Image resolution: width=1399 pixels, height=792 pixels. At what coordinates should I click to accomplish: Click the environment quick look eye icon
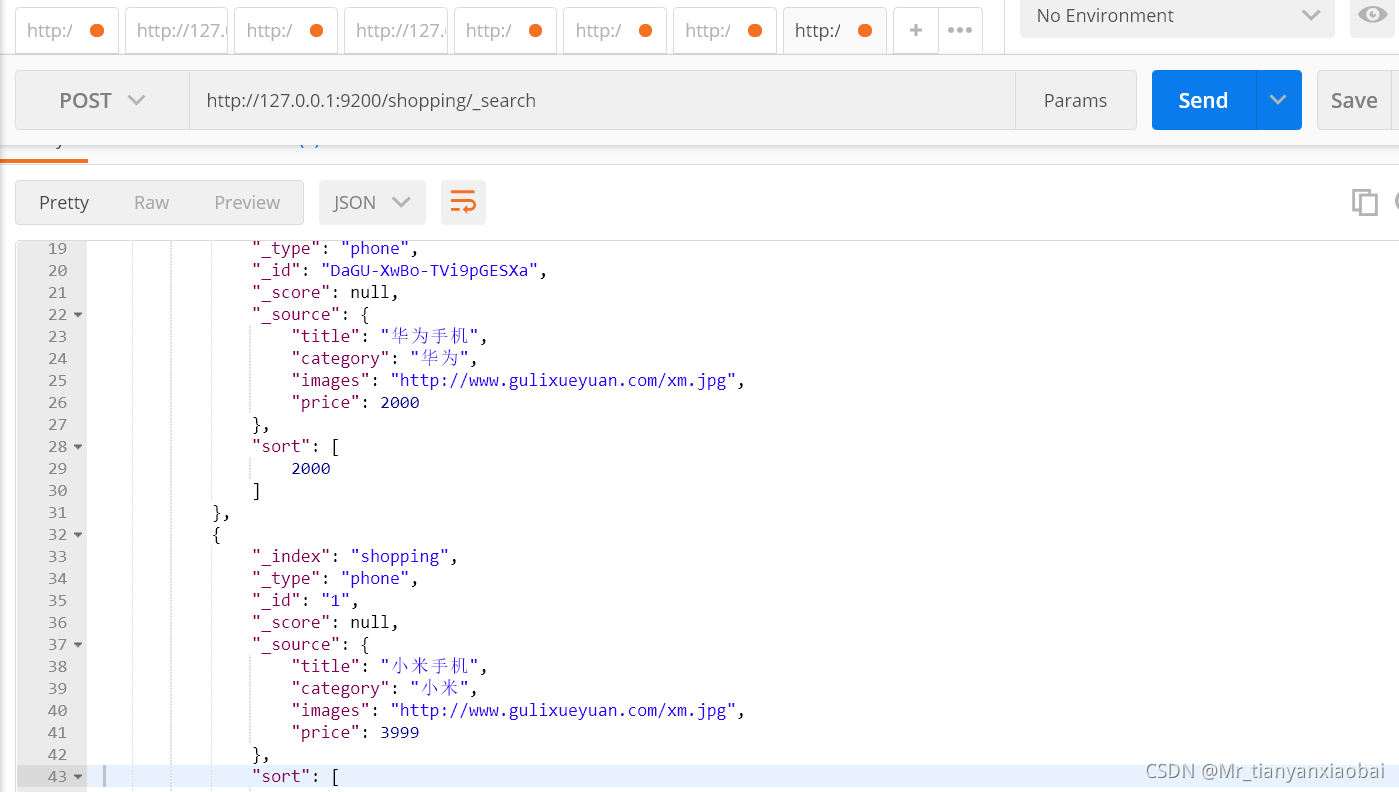pos(1374,14)
